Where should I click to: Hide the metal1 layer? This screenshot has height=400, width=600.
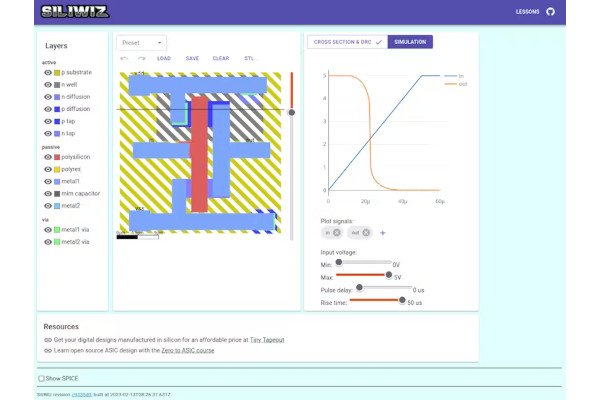pos(48,181)
